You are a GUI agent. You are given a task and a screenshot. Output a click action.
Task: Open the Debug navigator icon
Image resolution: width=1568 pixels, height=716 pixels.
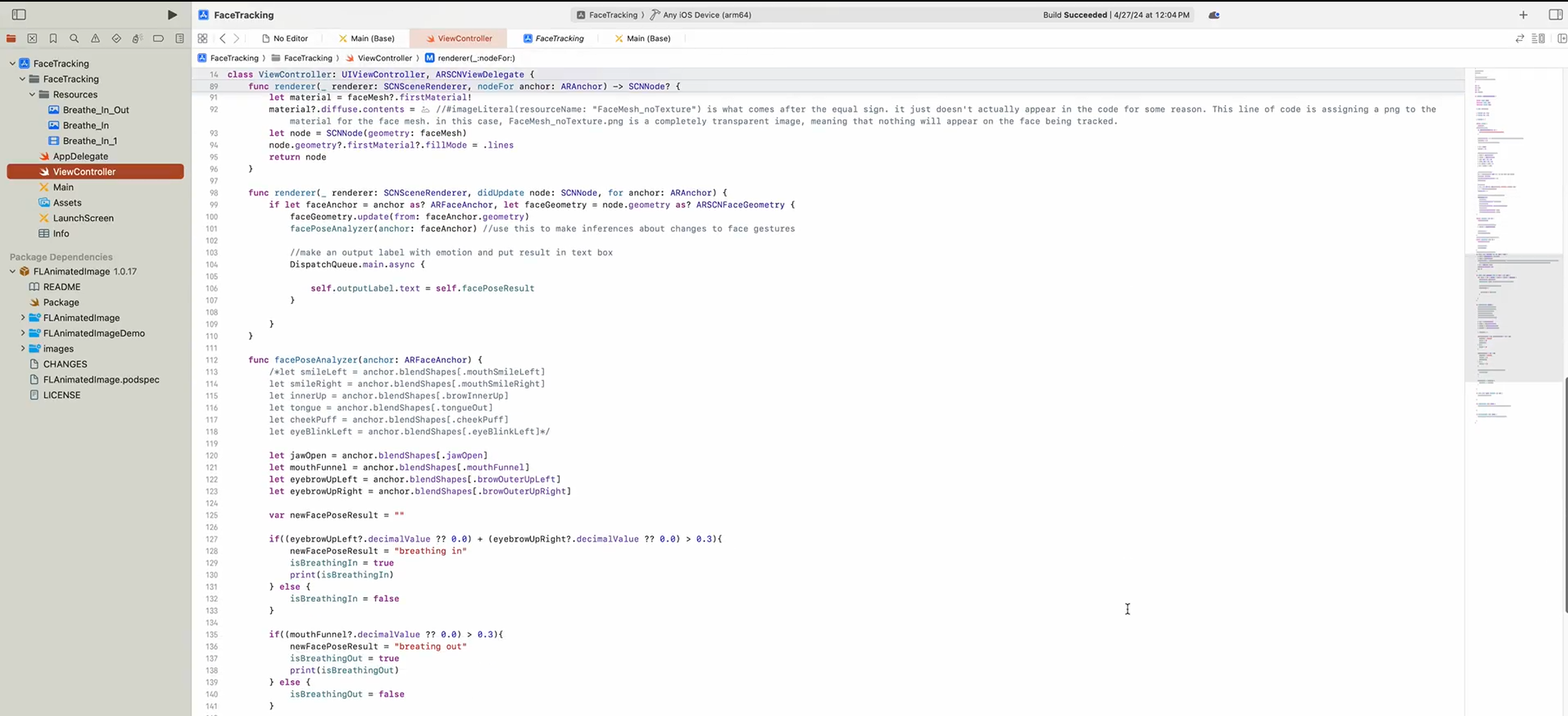click(137, 38)
